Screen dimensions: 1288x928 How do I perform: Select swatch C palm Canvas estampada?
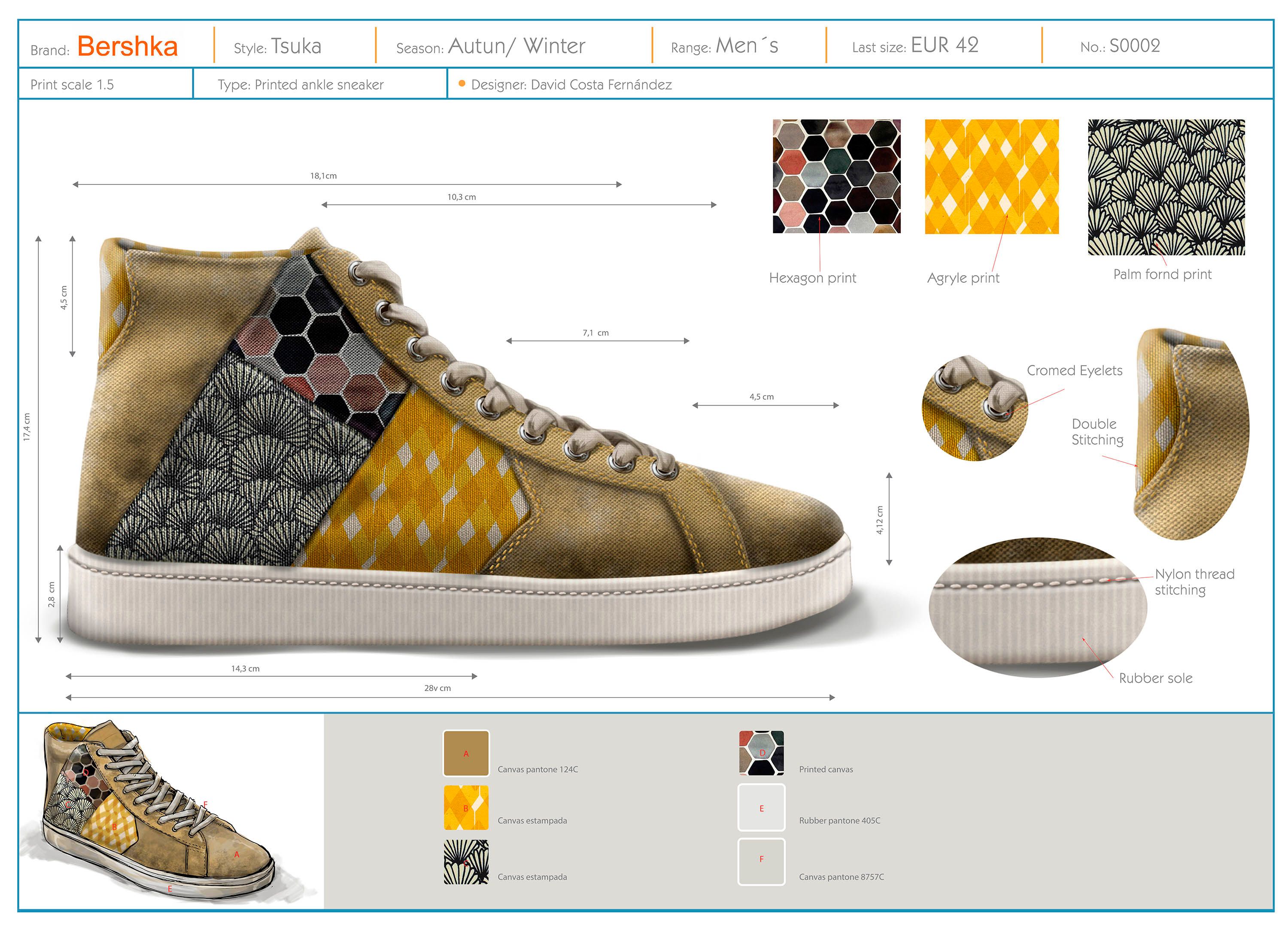(x=466, y=861)
